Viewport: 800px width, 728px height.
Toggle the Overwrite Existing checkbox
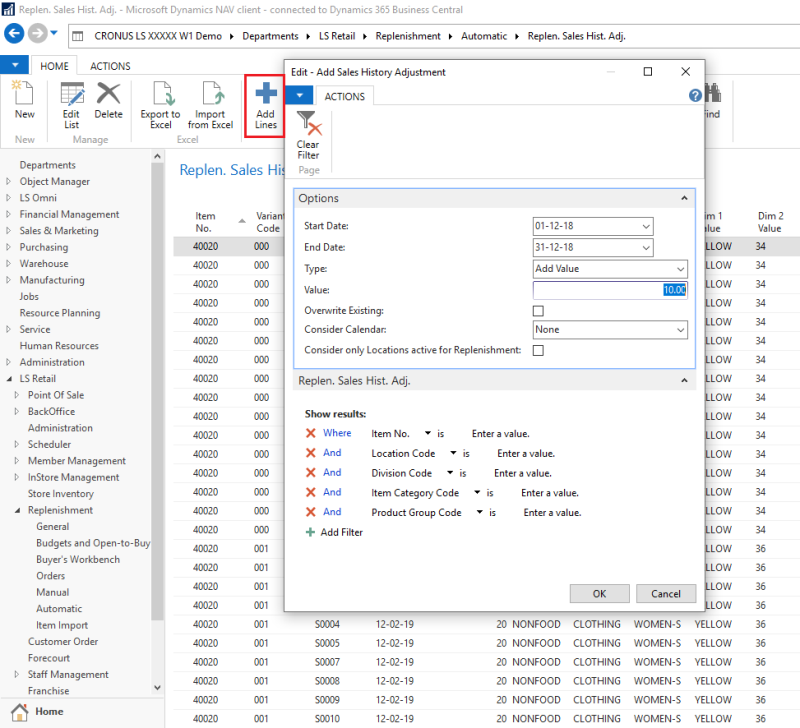coord(538,311)
